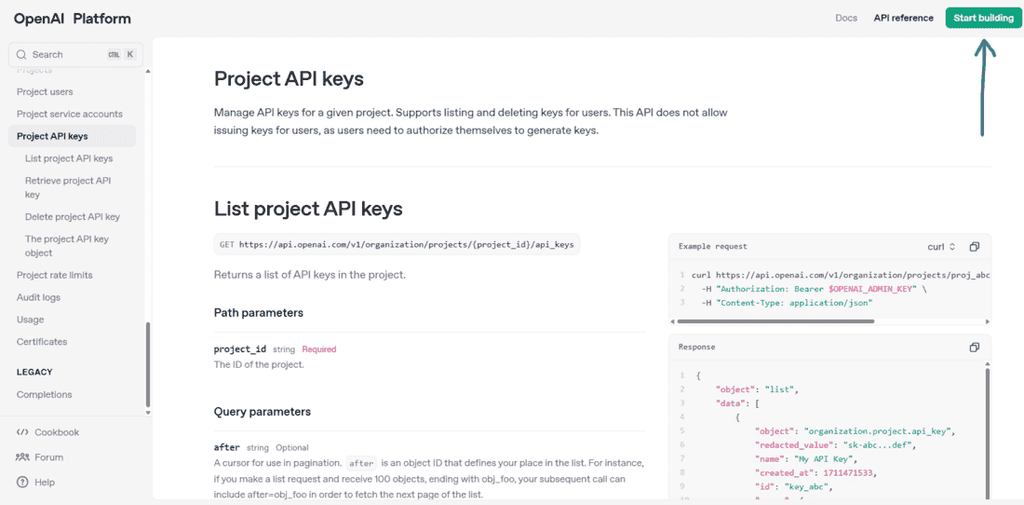This screenshot has height=505, width=1024.
Task: Open the curl language selector dropdown
Action: (x=941, y=247)
